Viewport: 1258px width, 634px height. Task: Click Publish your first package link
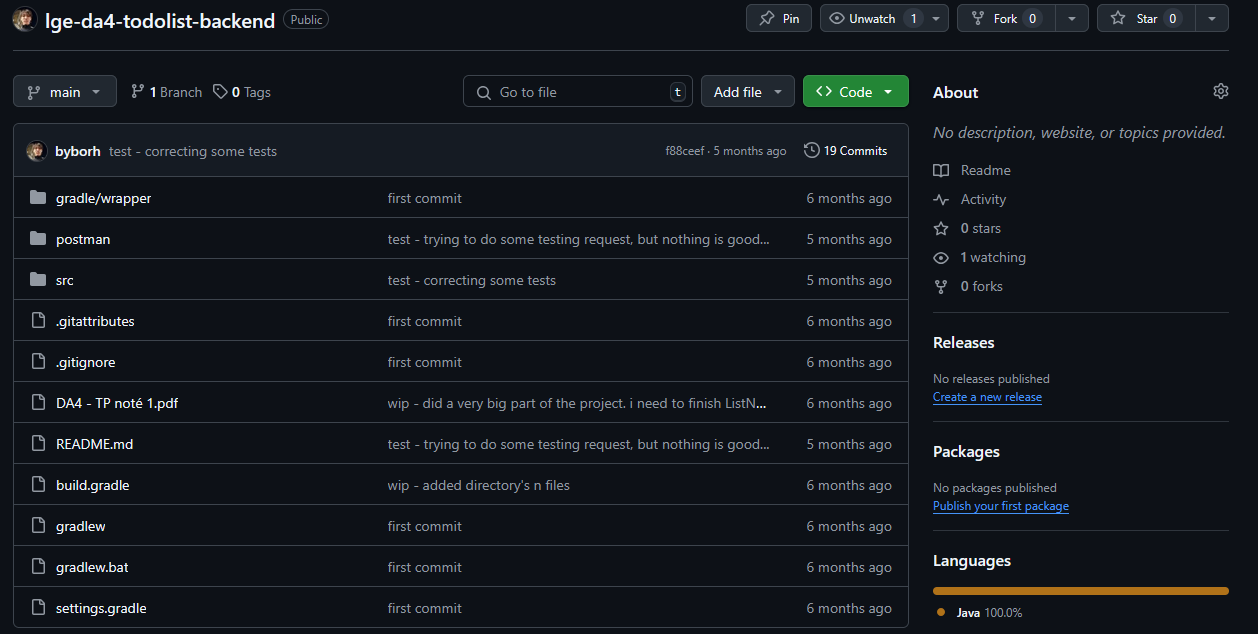[1000, 506]
